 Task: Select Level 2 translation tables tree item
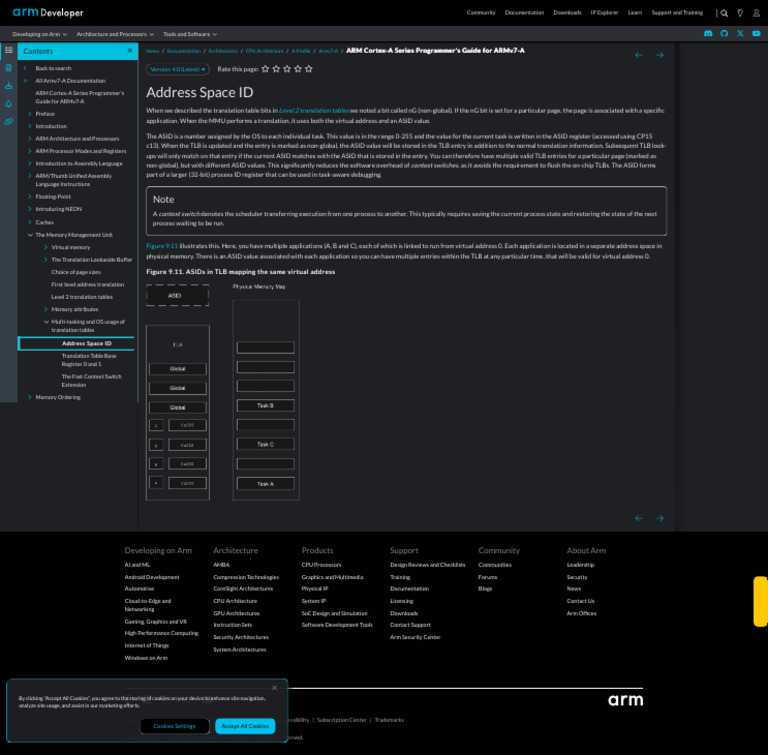coord(82,297)
